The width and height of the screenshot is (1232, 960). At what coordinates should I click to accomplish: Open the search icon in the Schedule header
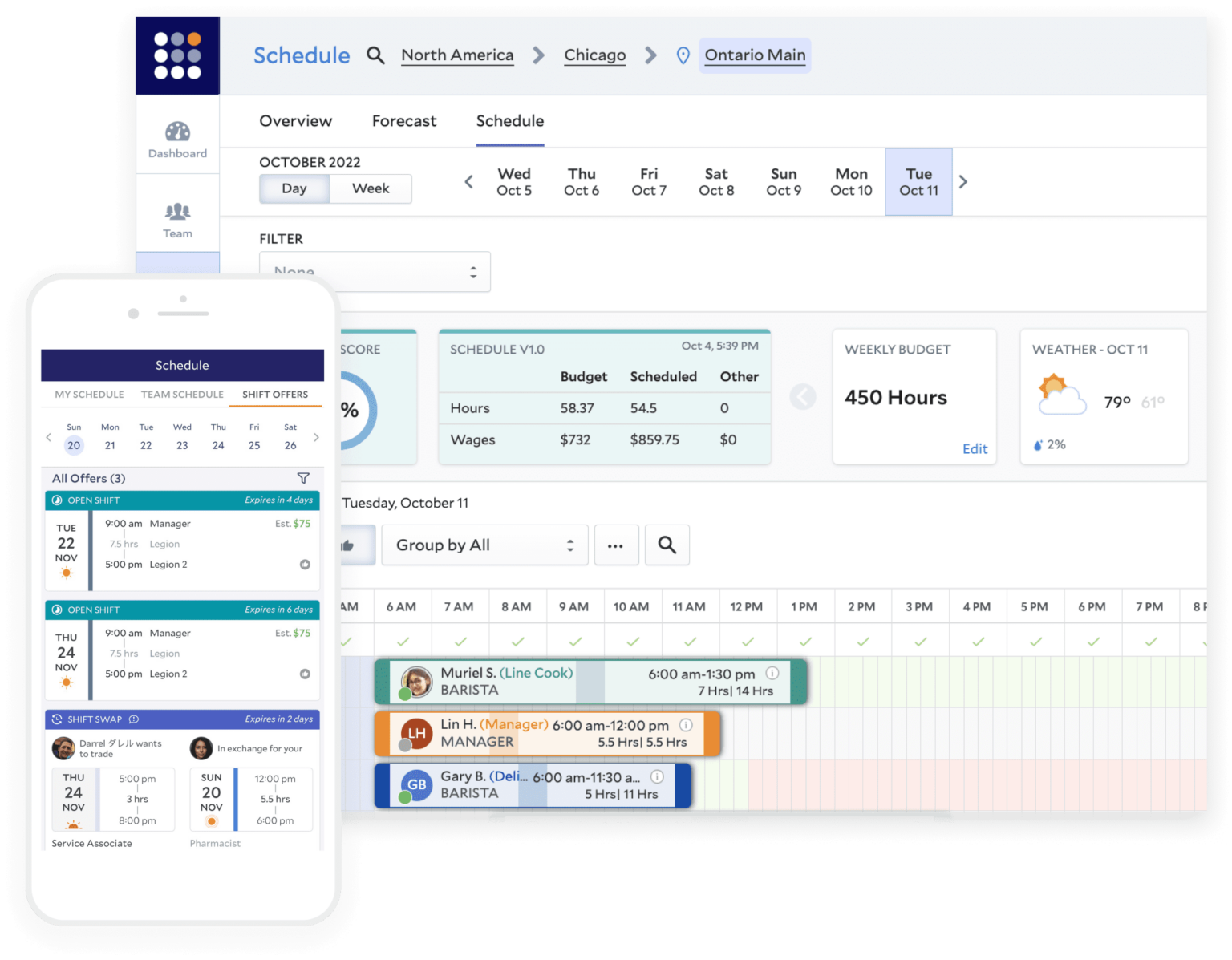point(375,55)
